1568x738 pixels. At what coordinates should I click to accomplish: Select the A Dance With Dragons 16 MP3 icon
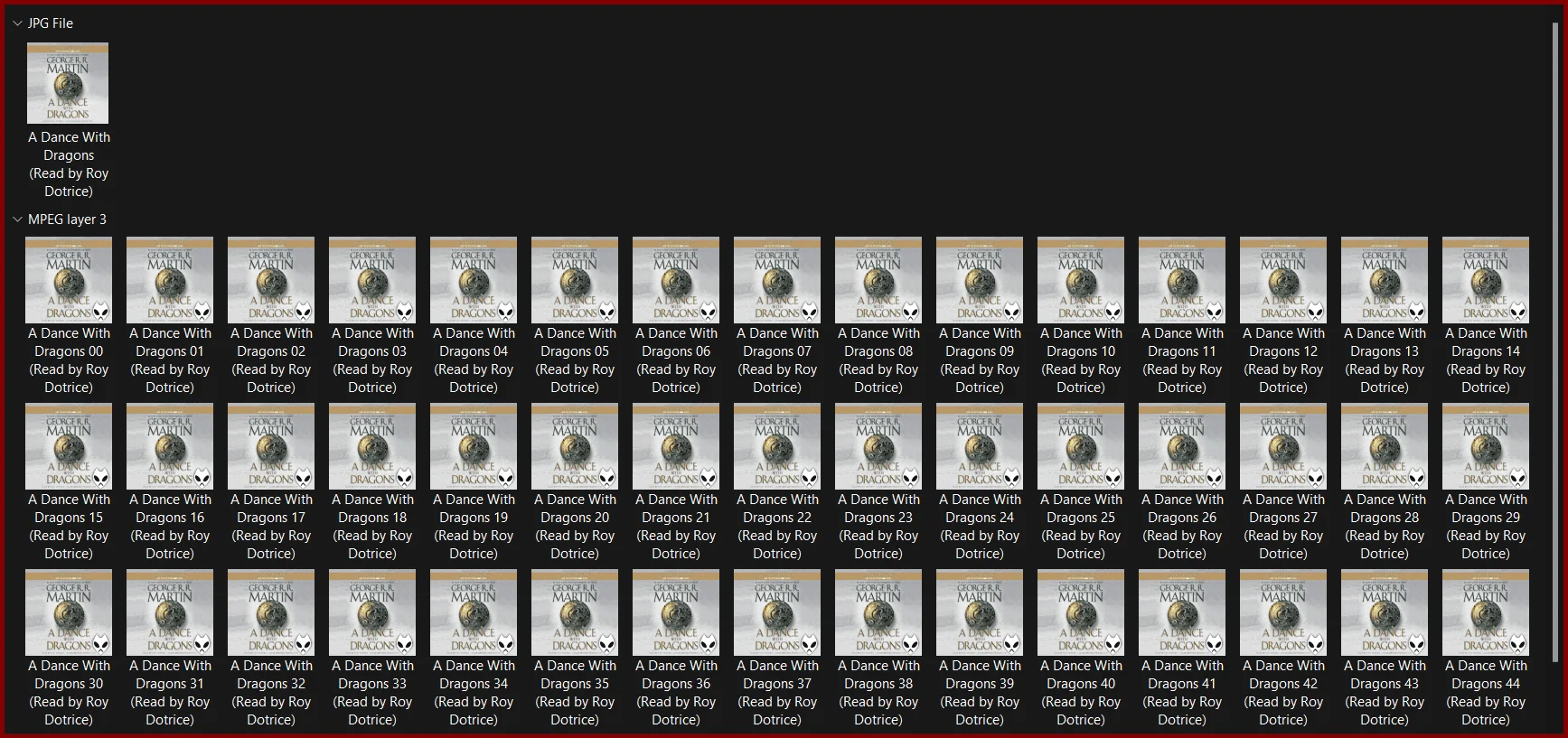click(x=170, y=446)
